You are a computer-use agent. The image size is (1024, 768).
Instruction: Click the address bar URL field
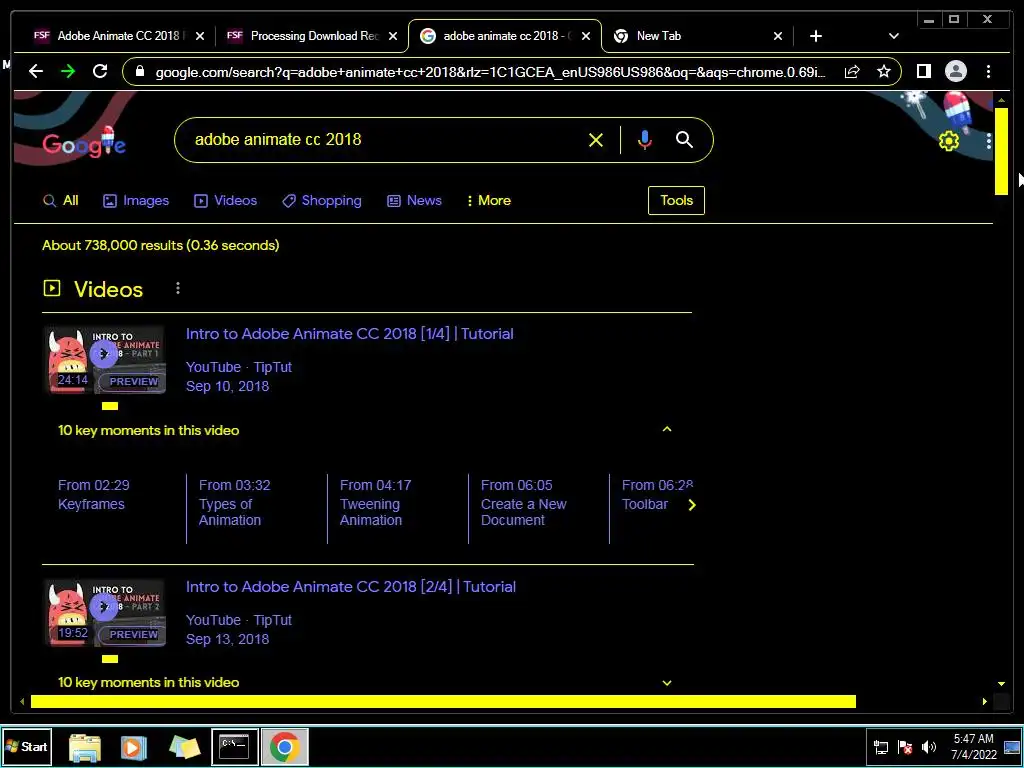point(490,72)
